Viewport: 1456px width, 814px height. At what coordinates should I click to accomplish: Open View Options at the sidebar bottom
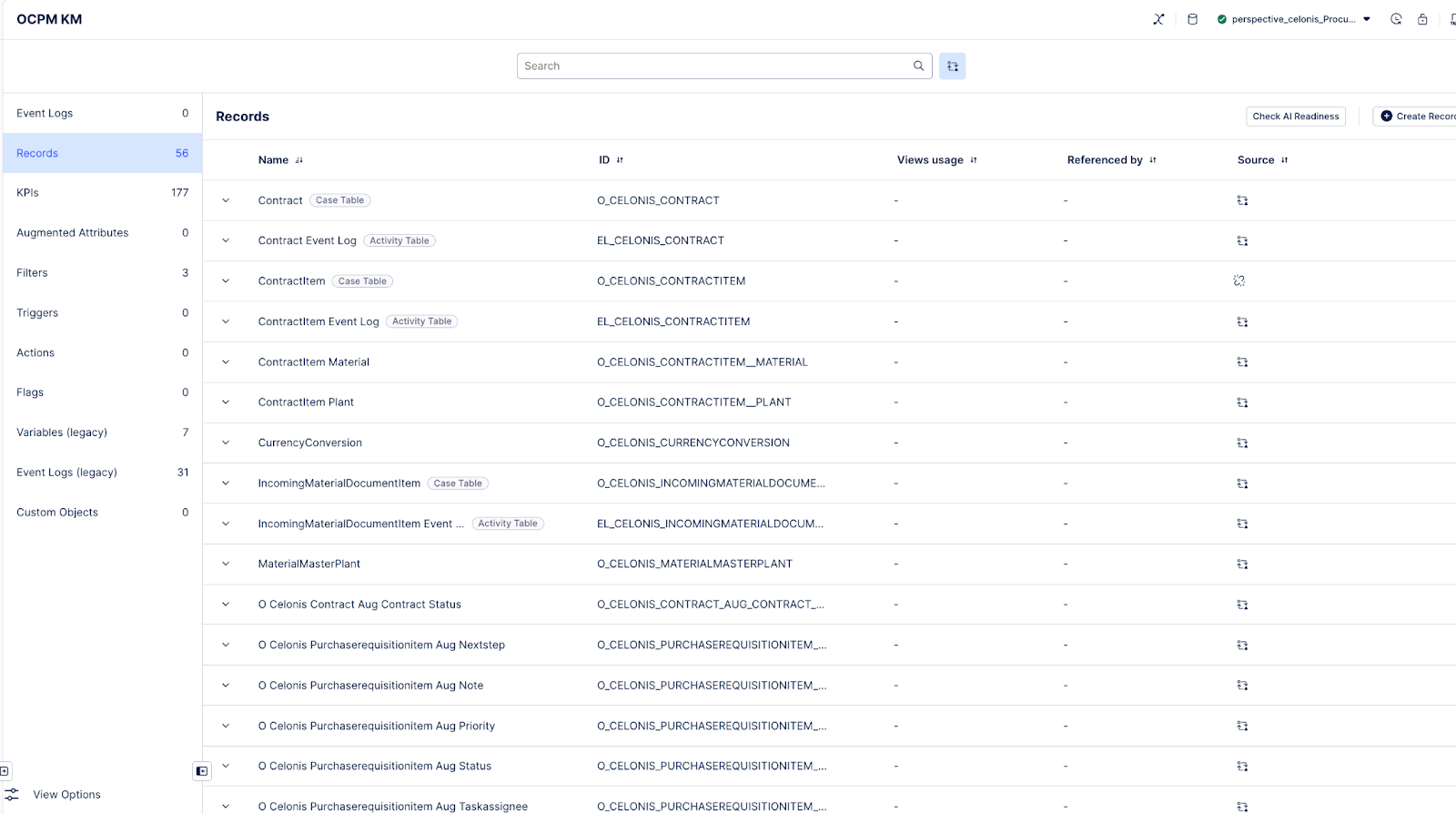coord(66,795)
